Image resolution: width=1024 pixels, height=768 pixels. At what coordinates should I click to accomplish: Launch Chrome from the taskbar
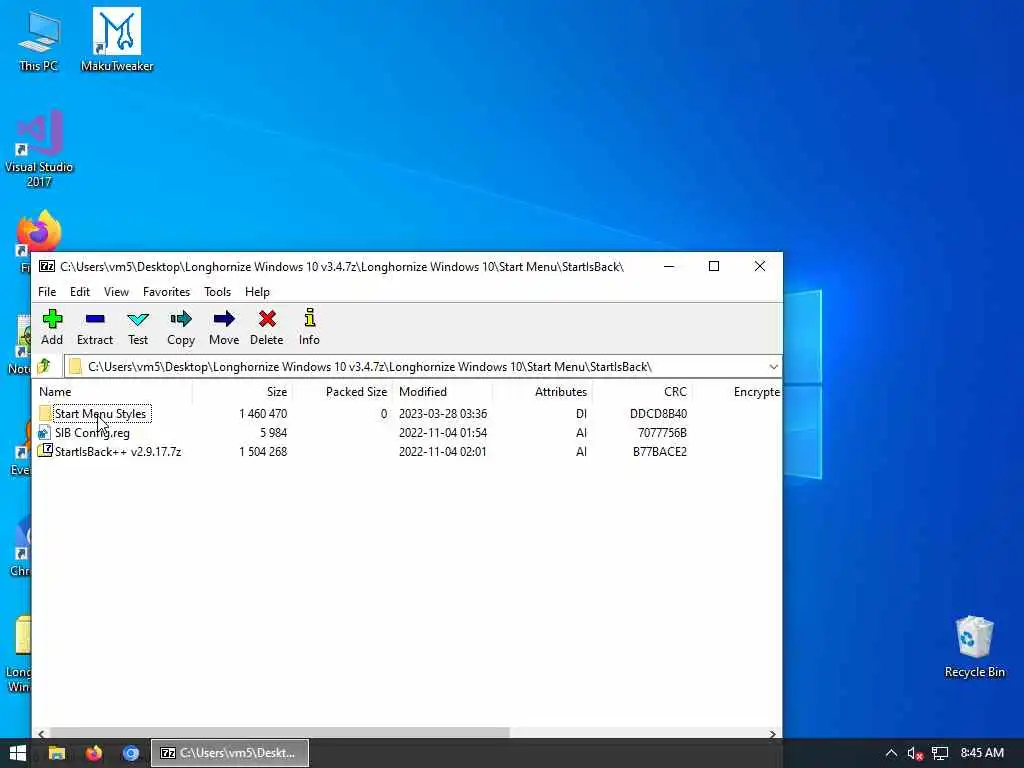(131, 753)
